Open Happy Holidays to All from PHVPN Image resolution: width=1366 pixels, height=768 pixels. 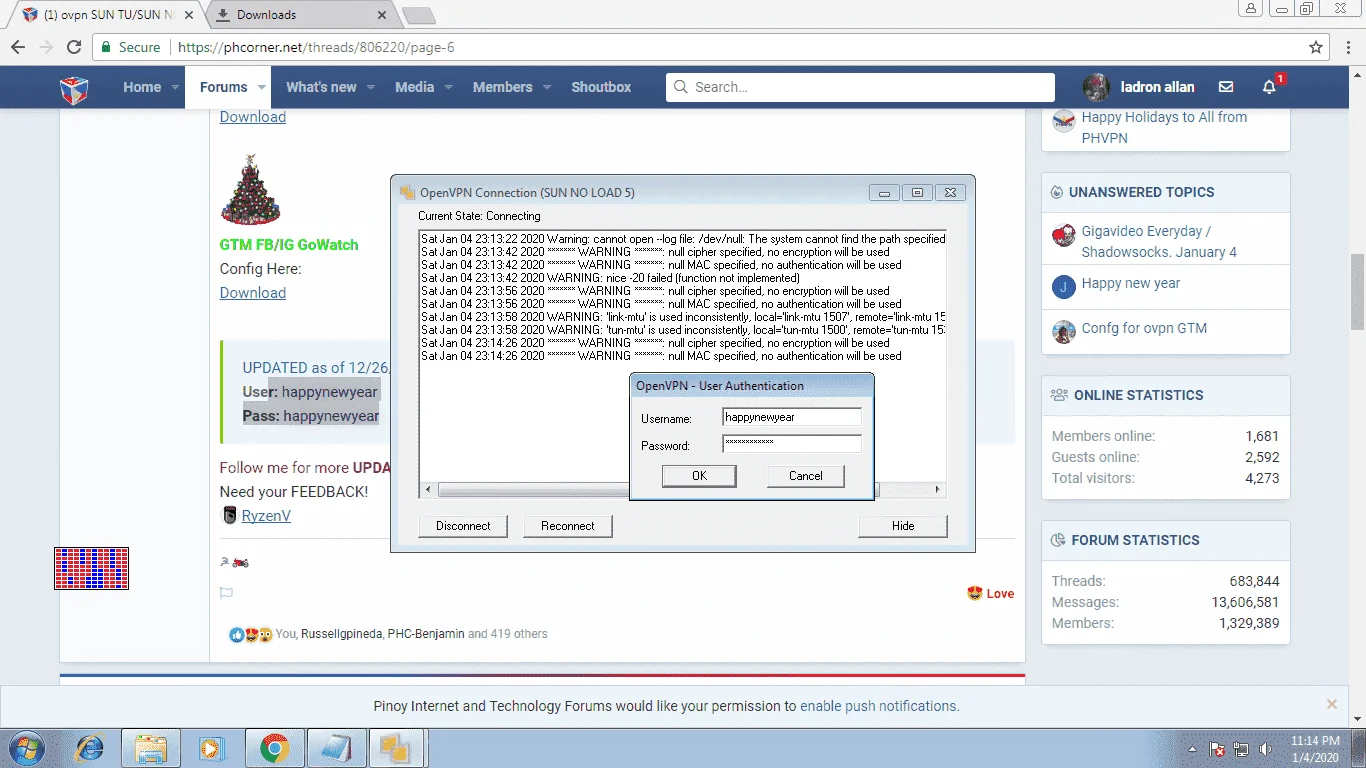click(x=1164, y=127)
